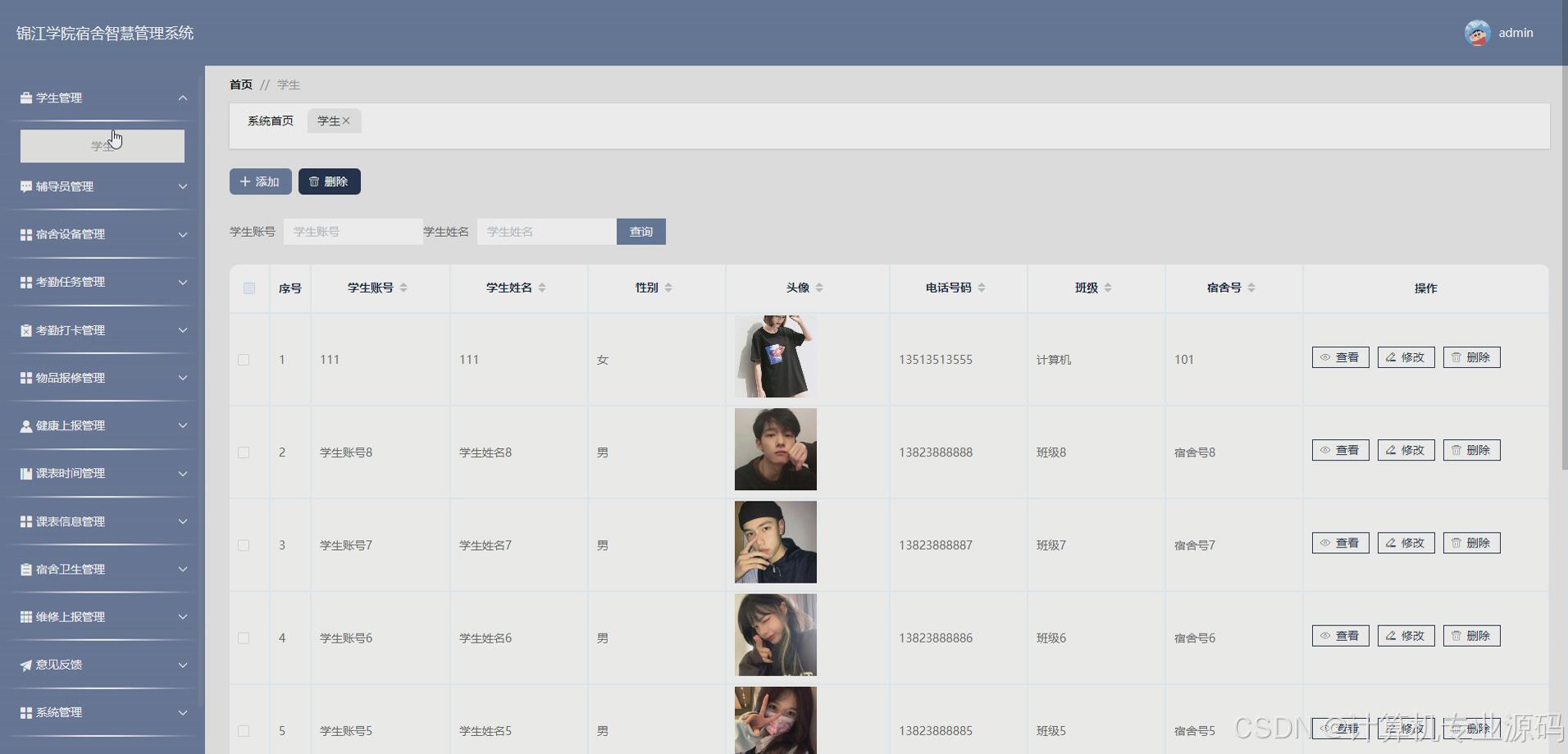Click the 辅导员管理 chat icon

pos(26,187)
